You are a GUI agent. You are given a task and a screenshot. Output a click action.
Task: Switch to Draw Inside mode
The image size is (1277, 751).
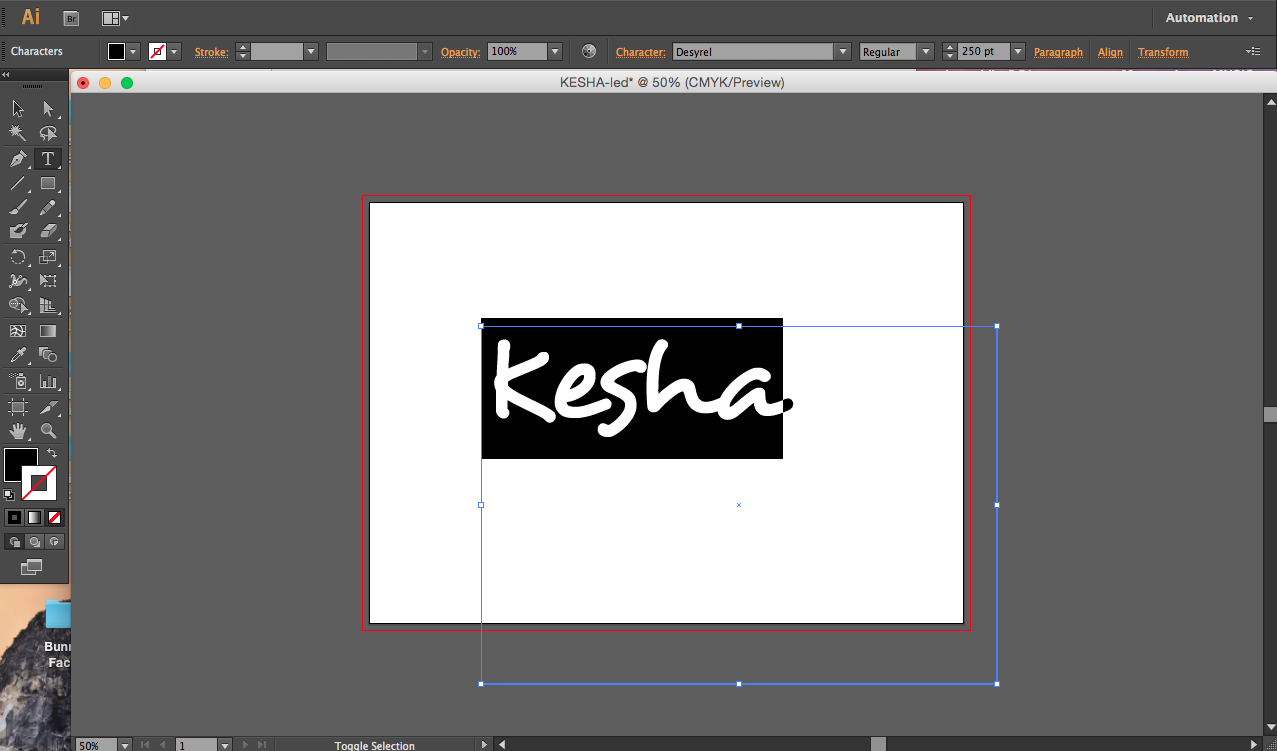tap(55, 541)
